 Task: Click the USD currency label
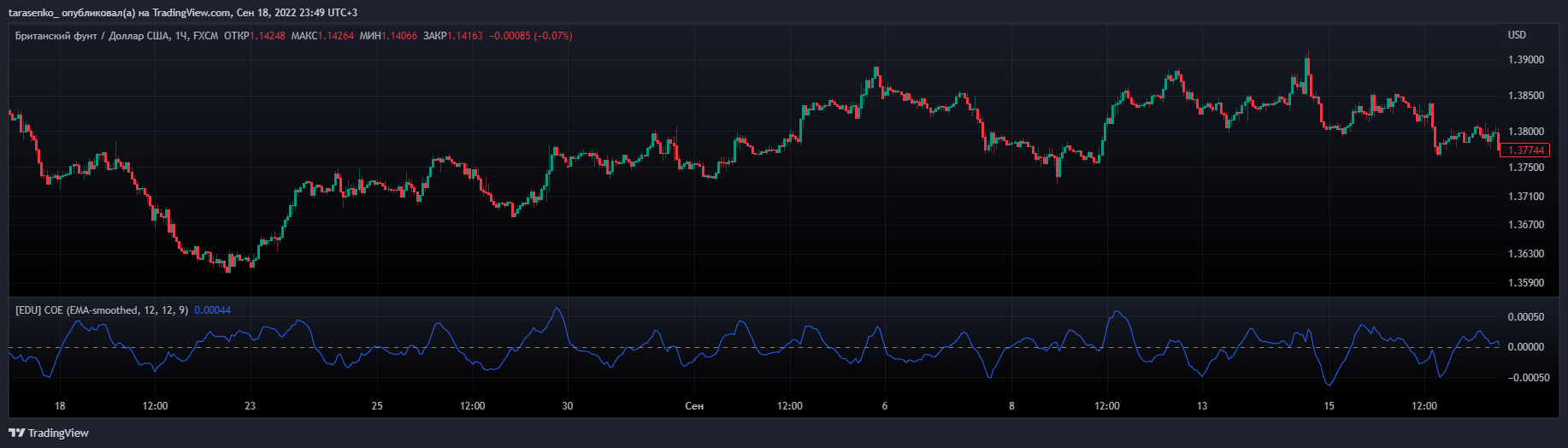[1517, 35]
